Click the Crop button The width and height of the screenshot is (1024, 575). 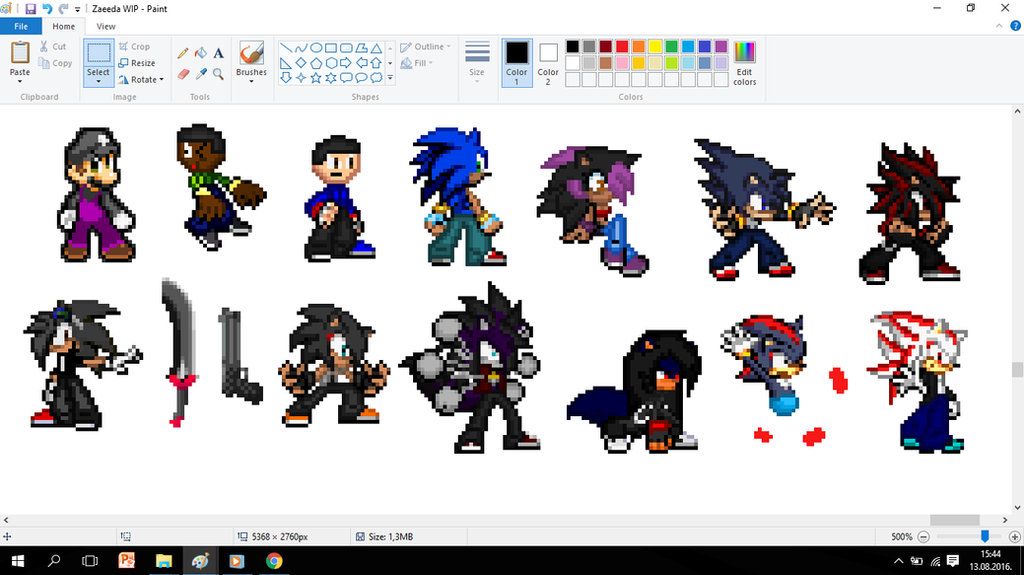135,46
